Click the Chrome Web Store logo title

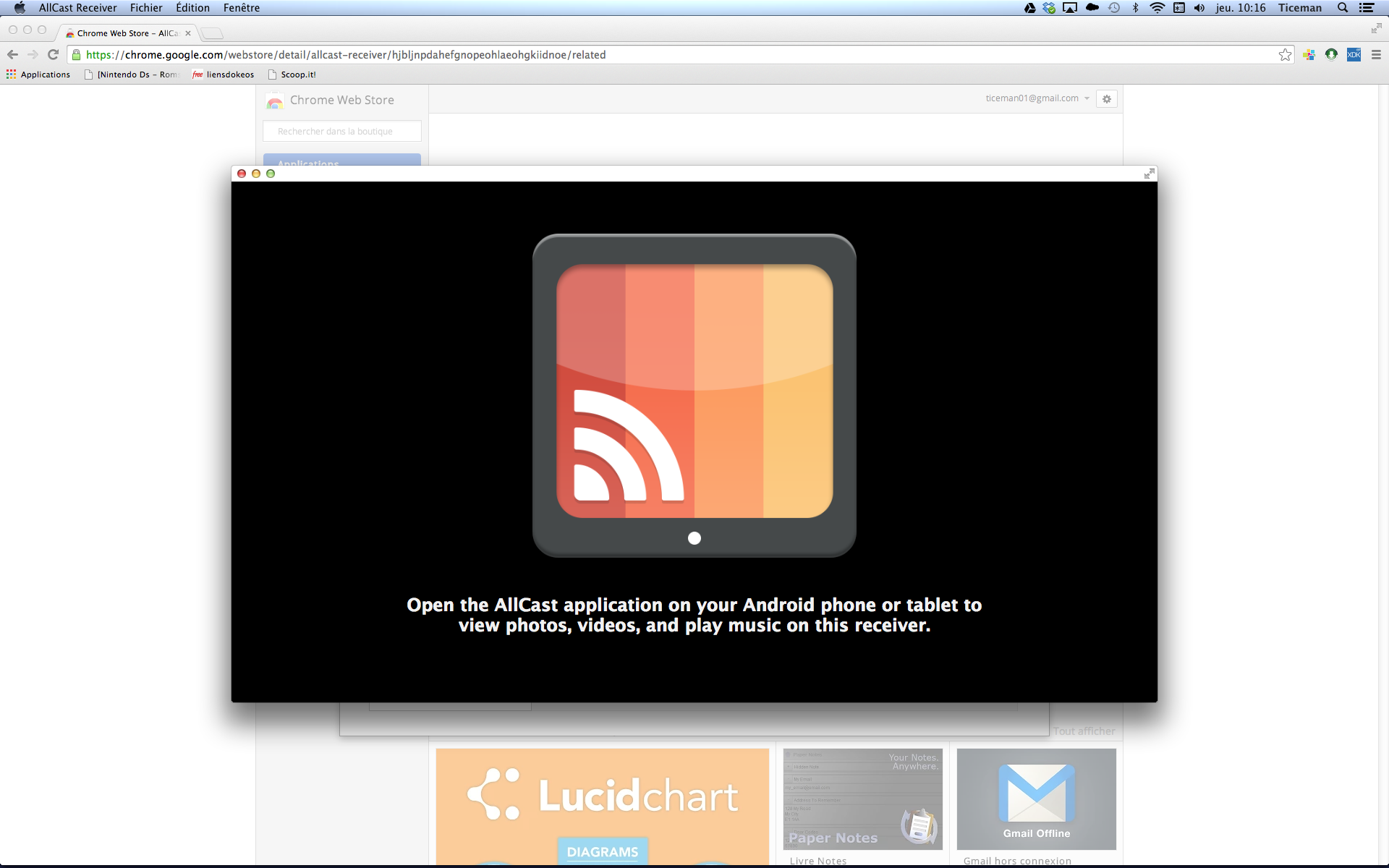[331, 101]
